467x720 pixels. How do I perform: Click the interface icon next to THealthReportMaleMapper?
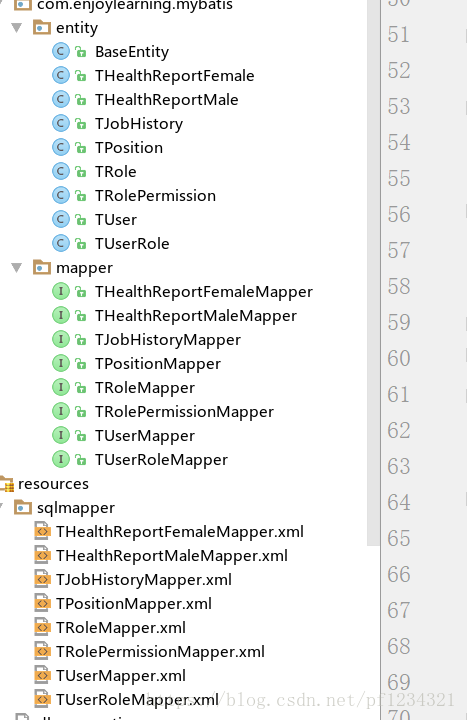coord(61,315)
